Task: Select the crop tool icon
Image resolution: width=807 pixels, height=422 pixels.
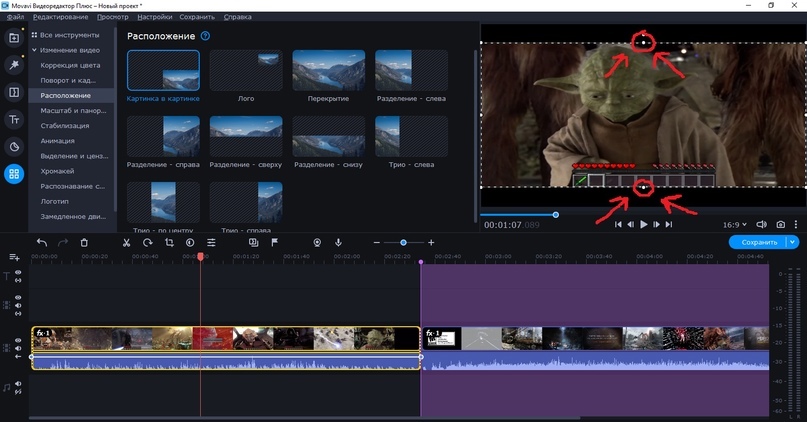Action: pos(169,242)
